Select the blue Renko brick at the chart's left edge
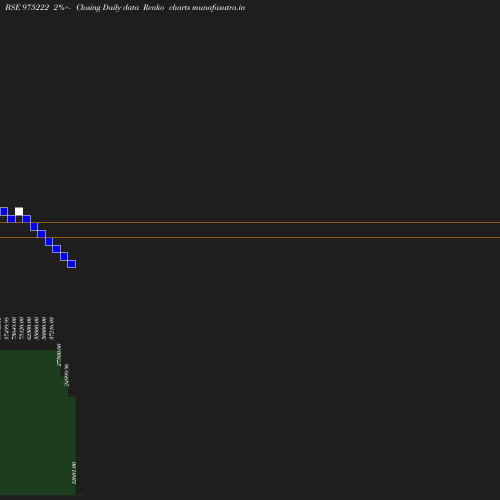Image resolution: width=500 pixels, height=500 pixels. pos(4,211)
